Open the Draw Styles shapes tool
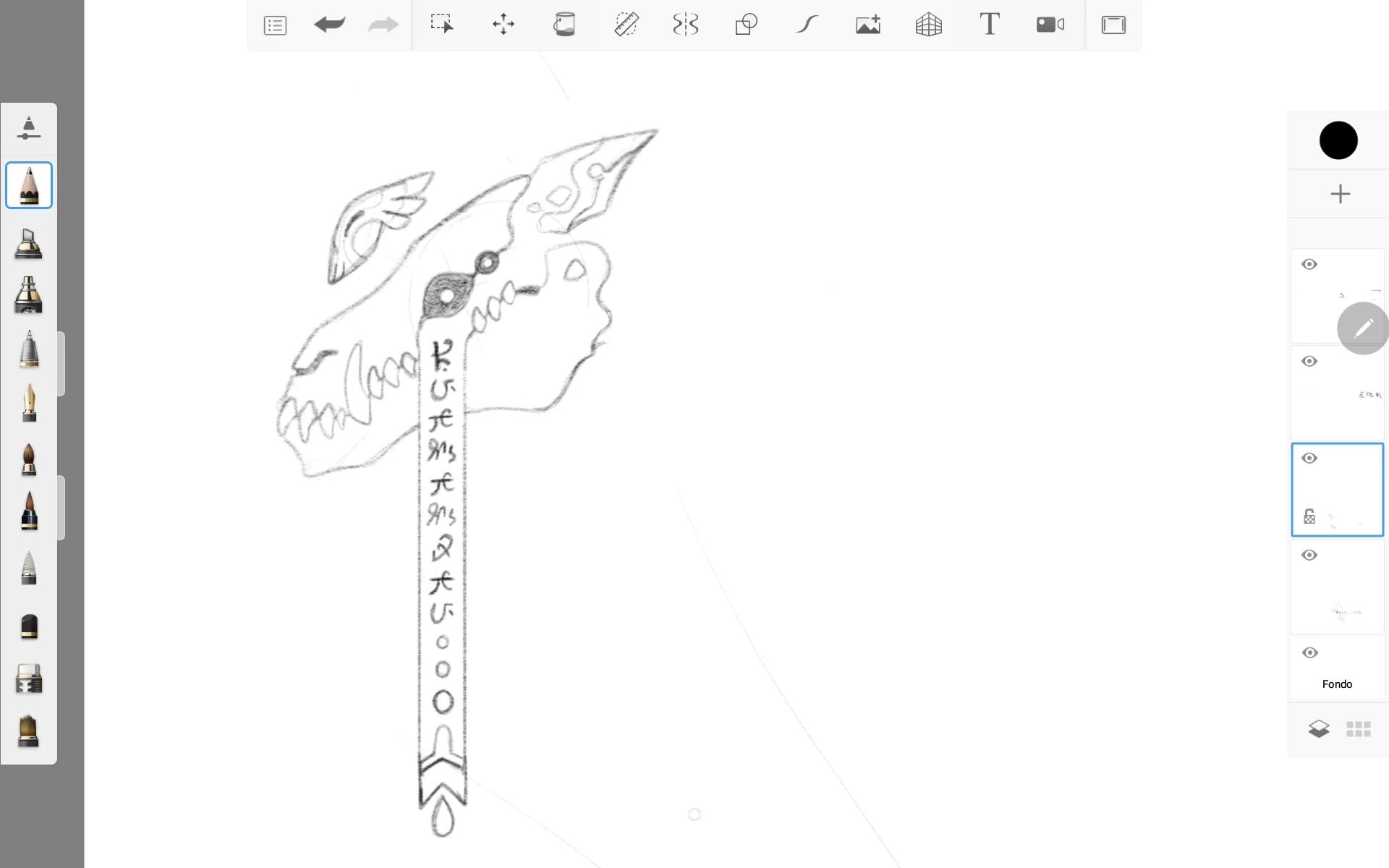This screenshot has width=1389, height=868. coord(746,25)
